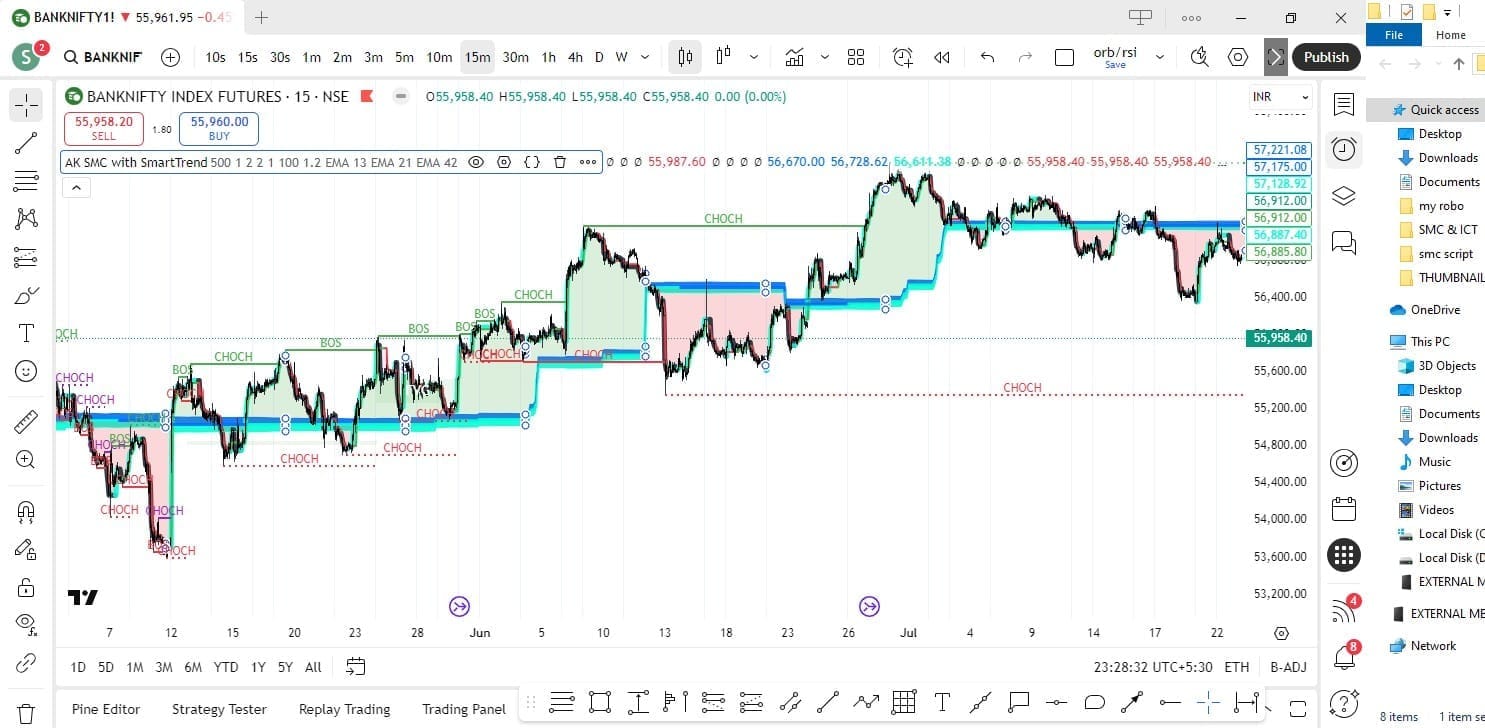The width and height of the screenshot is (1485, 728).
Task: Open the chats panel icon
Action: point(1344,242)
